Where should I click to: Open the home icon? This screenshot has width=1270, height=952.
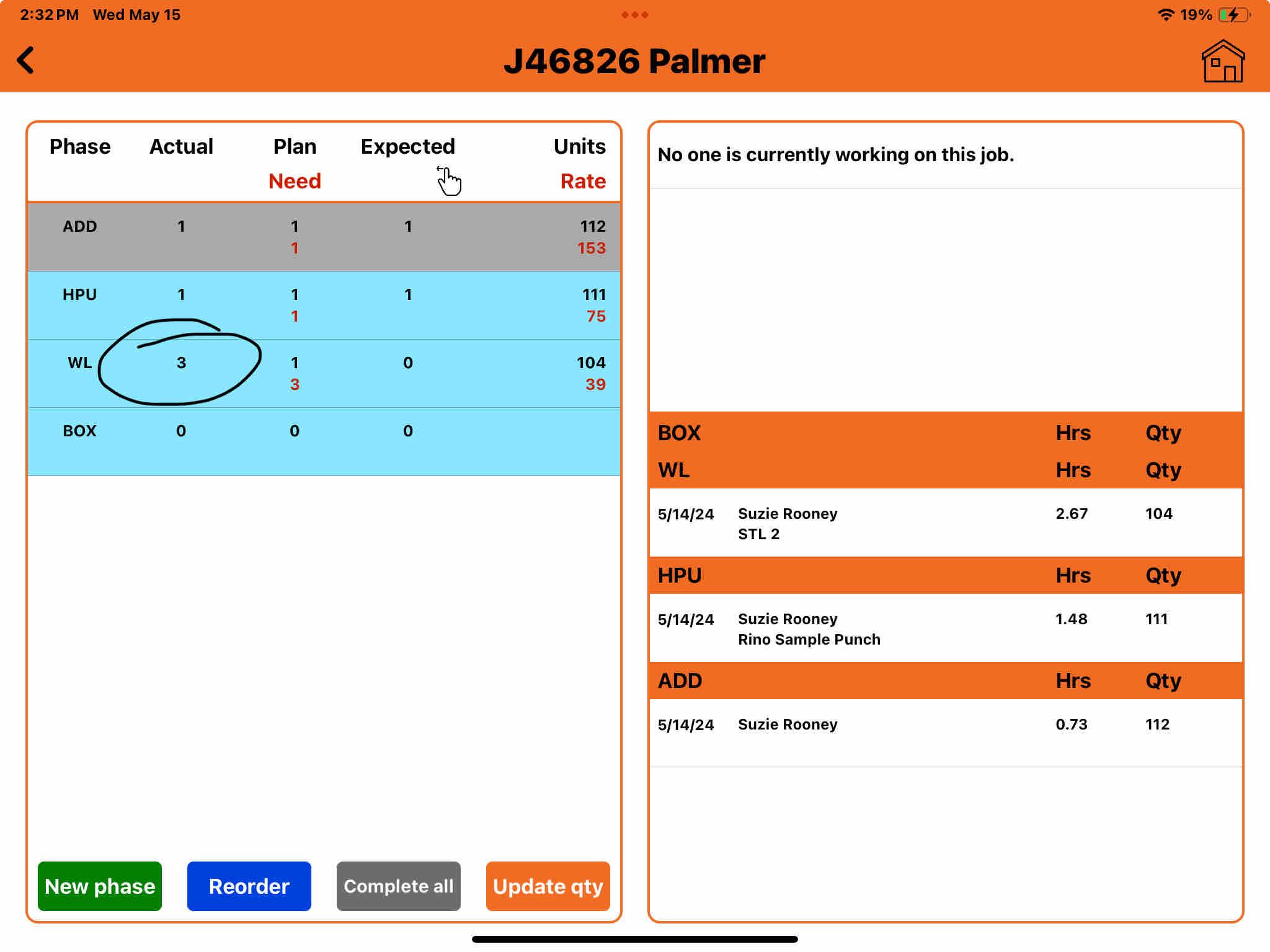[1222, 61]
